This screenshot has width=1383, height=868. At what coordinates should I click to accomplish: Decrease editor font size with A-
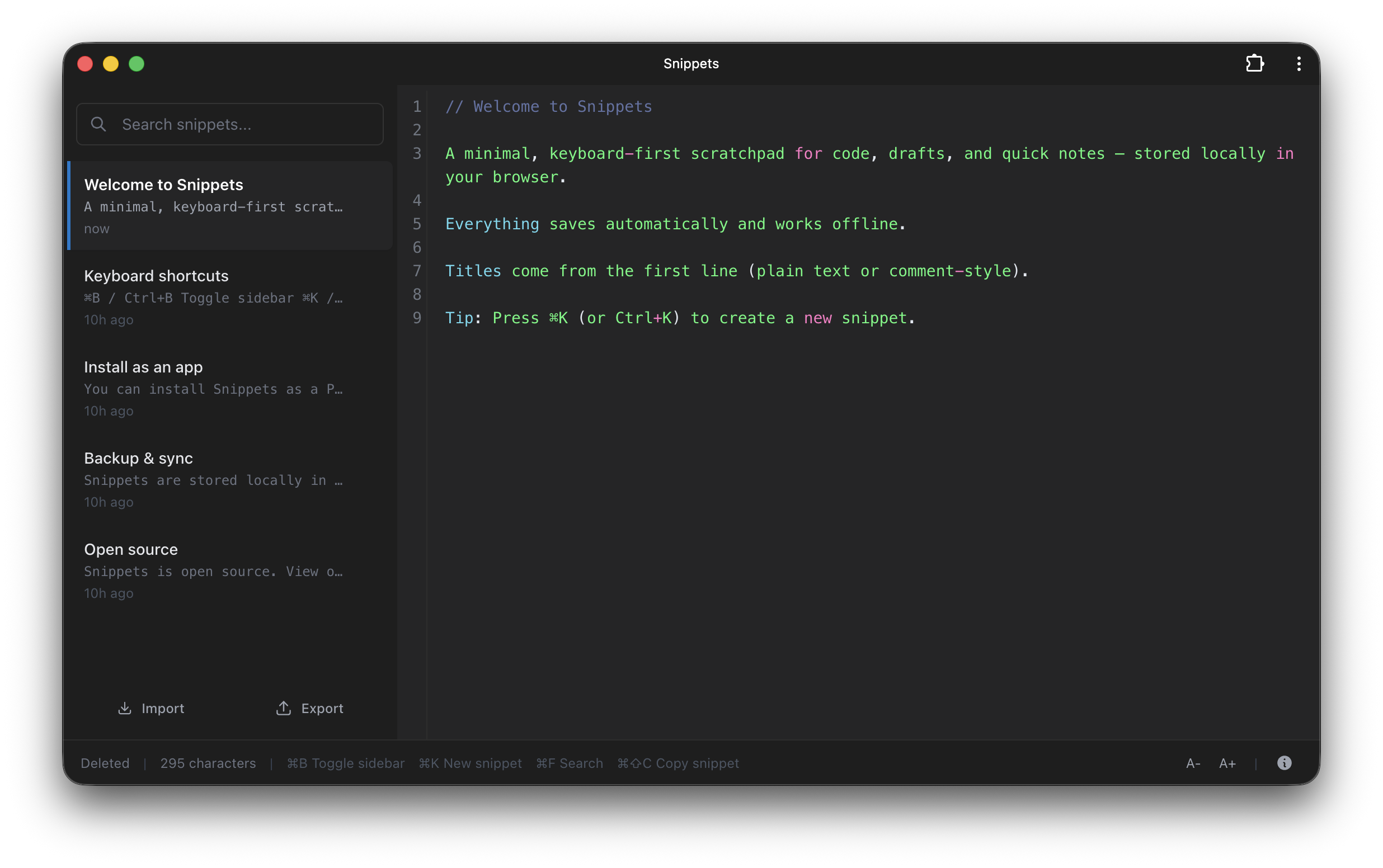pyautogui.click(x=1192, y=763)
